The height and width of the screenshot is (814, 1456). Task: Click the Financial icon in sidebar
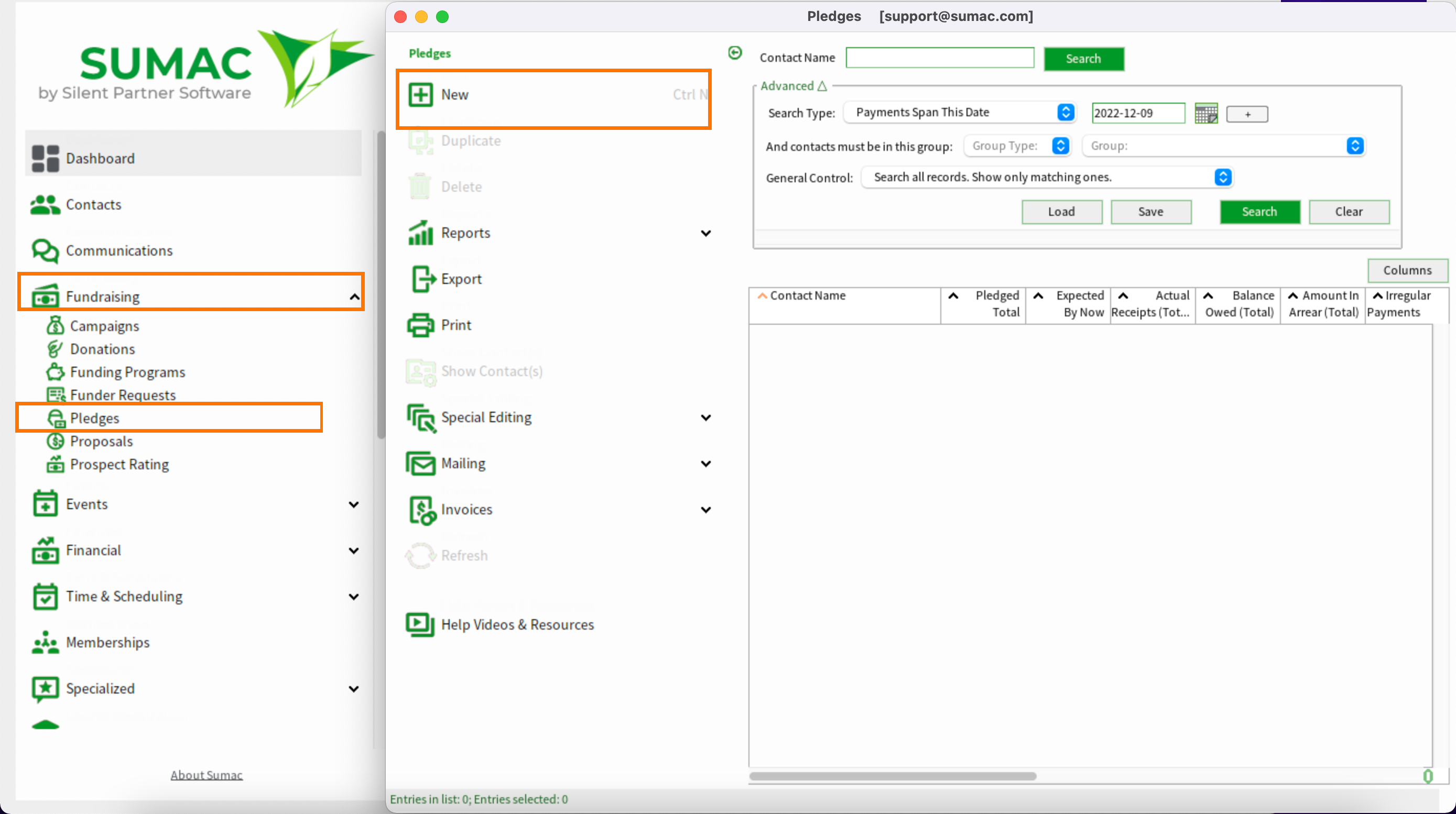pyautogui.click(x=45, y=550)
